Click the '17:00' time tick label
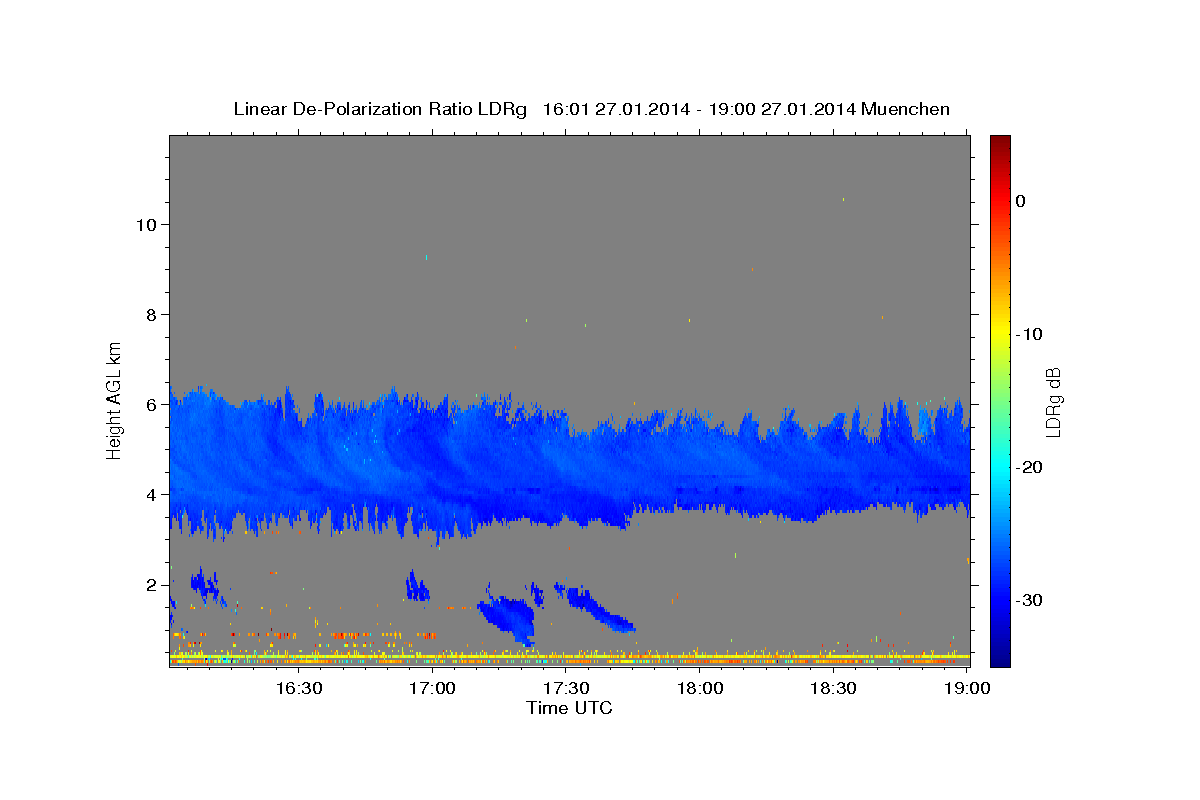Image resolution: width=1200 pixels, height=800 pixels. [x=433, y=688]
